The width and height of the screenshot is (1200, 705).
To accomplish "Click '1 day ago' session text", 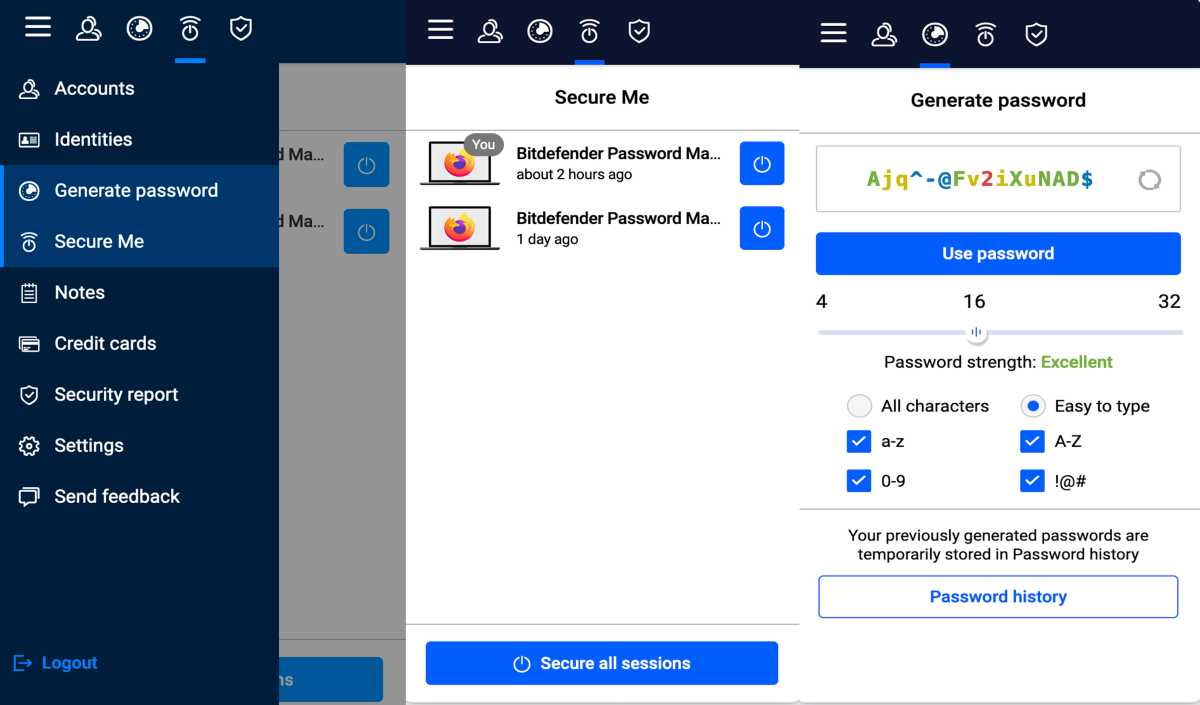I will pyautogui.click(x=547, y=239).
